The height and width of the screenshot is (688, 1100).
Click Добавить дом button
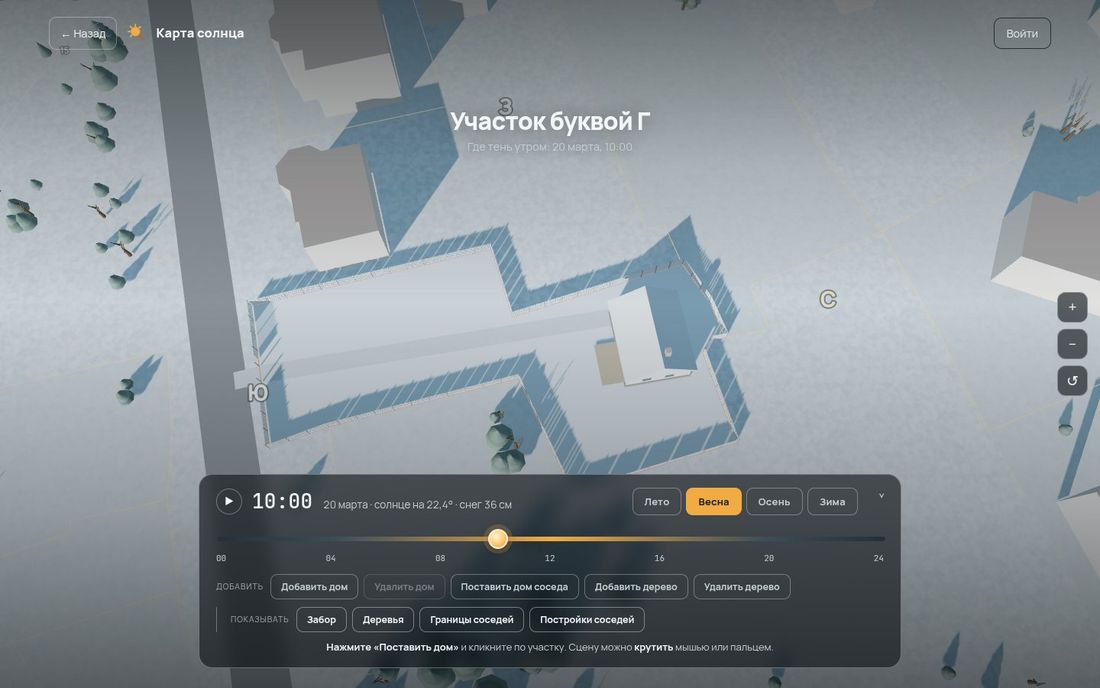coord(314,587)
